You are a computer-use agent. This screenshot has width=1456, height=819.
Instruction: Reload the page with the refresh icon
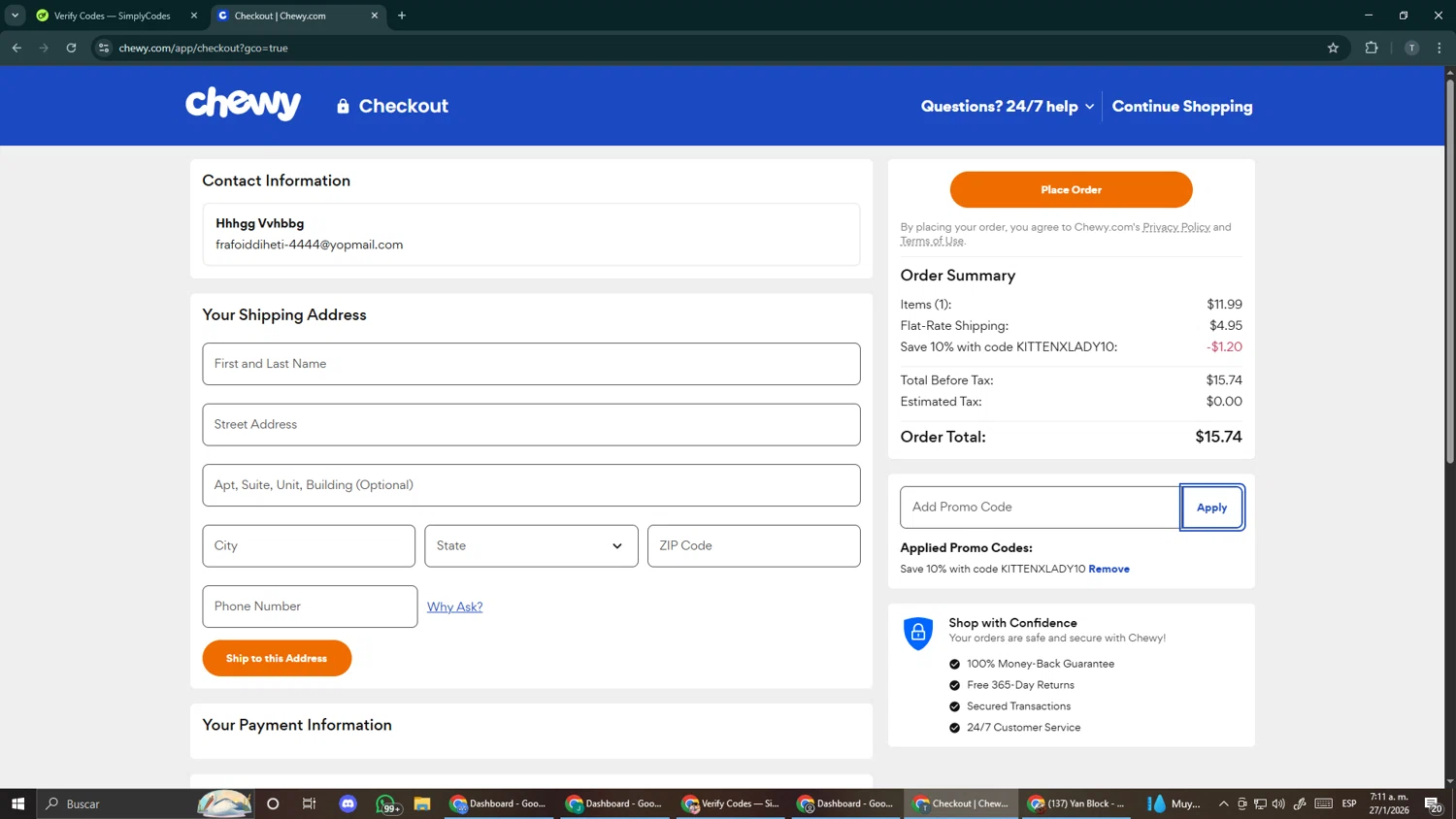tap(71, 48)
